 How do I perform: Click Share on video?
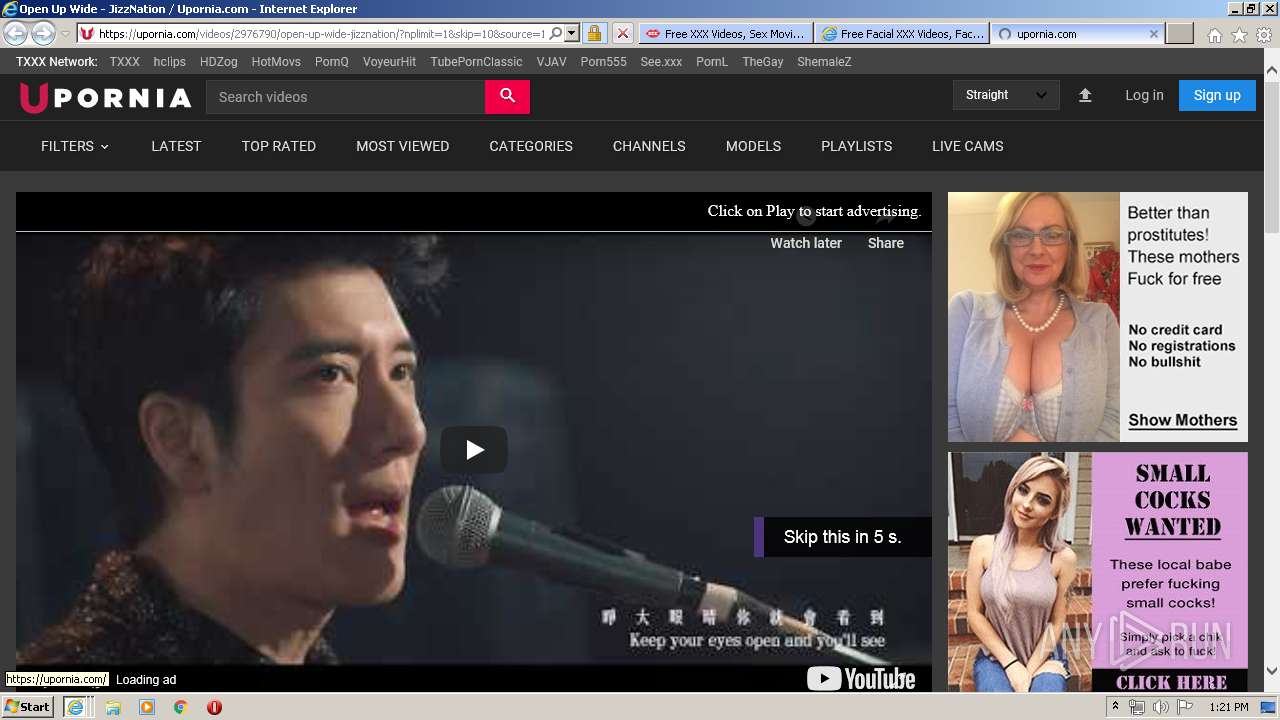[x=885, y=243]
